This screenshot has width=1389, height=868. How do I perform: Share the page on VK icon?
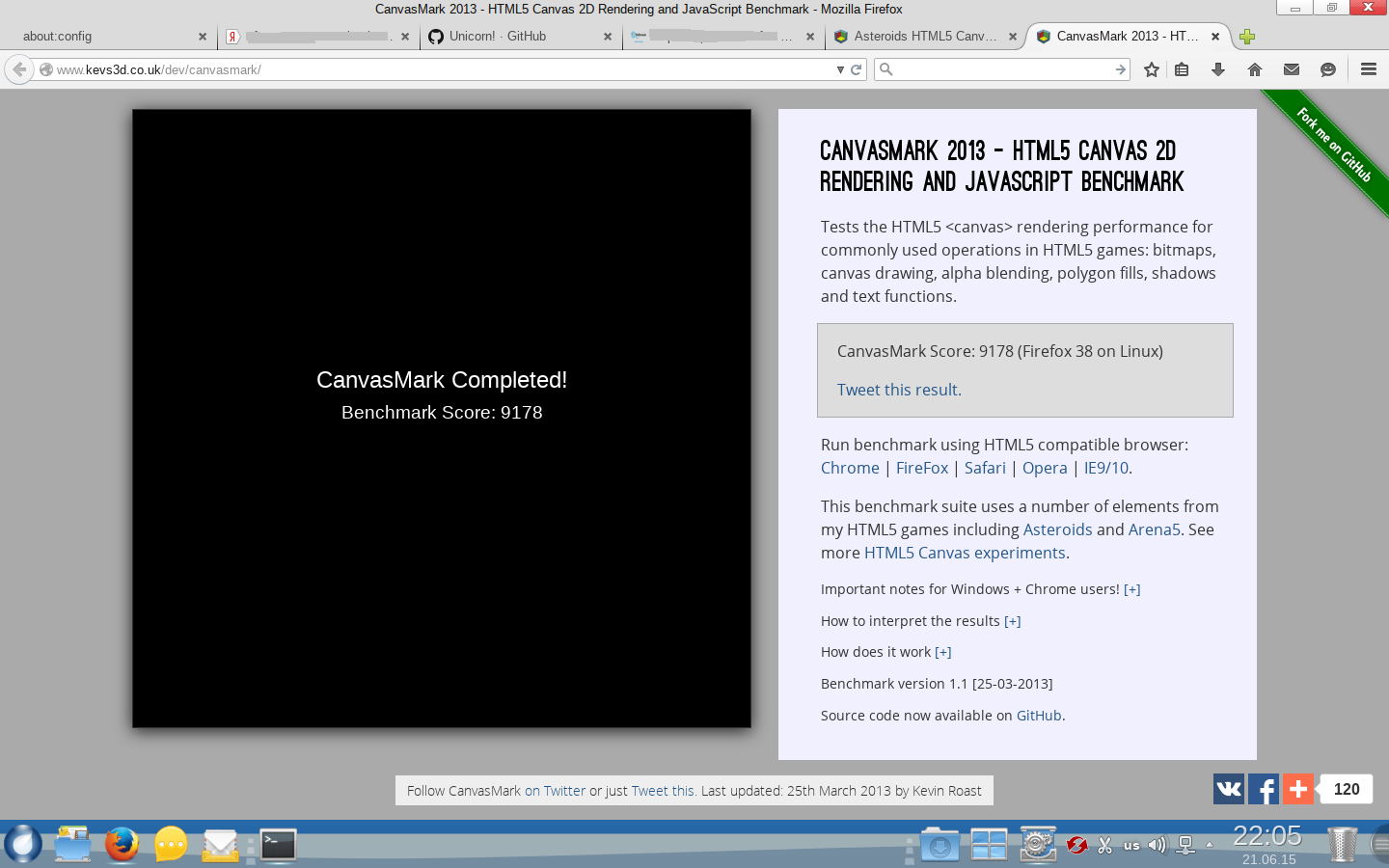click(x=1229, y=789)
